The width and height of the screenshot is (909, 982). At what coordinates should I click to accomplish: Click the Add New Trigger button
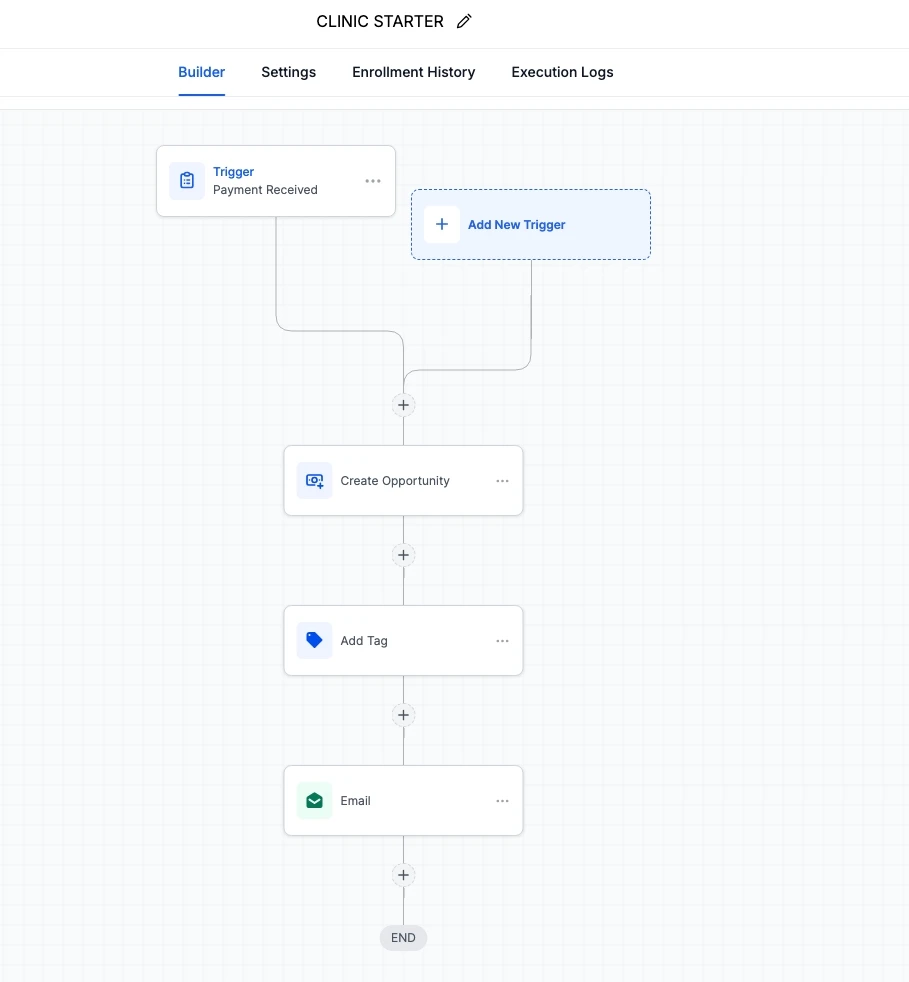point(531,224)
